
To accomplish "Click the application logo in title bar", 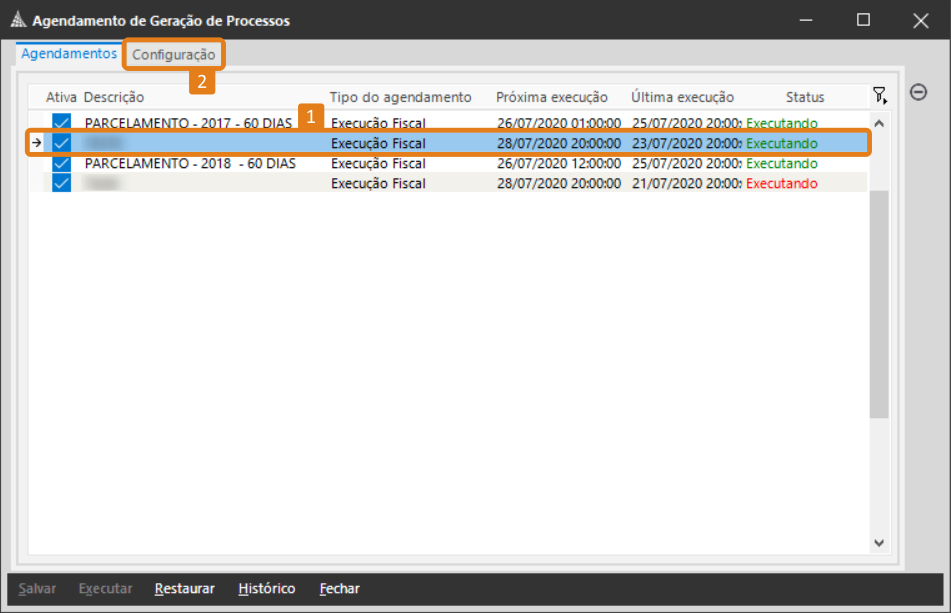I will [x=17, y=20].
